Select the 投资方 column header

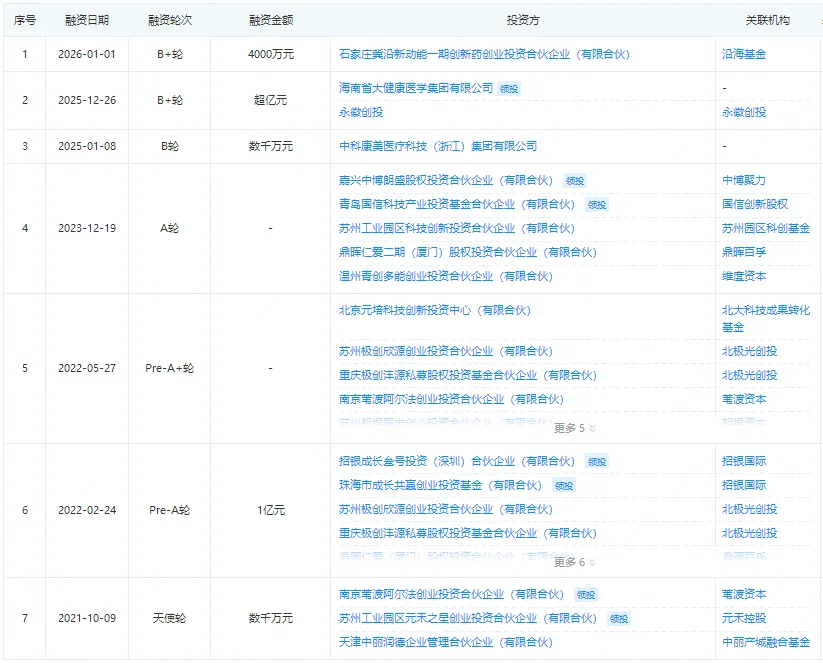pyautogui.click(x=523, y=20)
